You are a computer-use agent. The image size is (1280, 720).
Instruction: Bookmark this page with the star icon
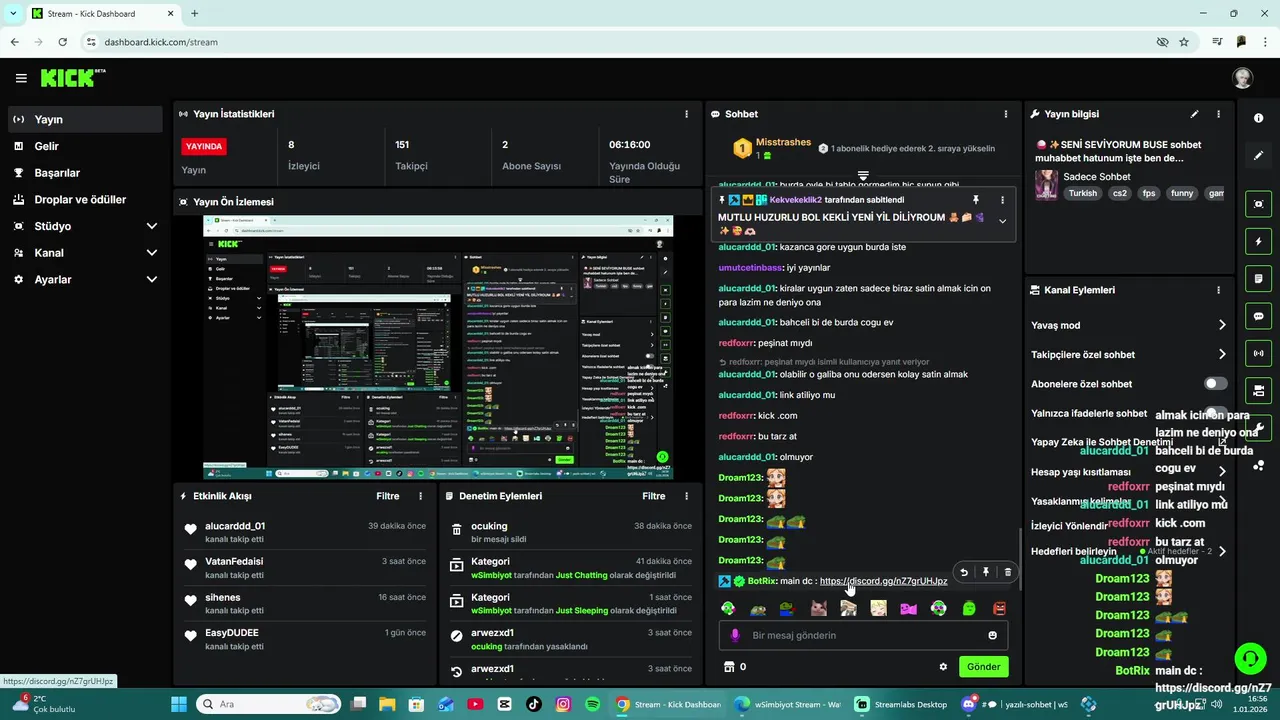click(x=1184, y=42)
